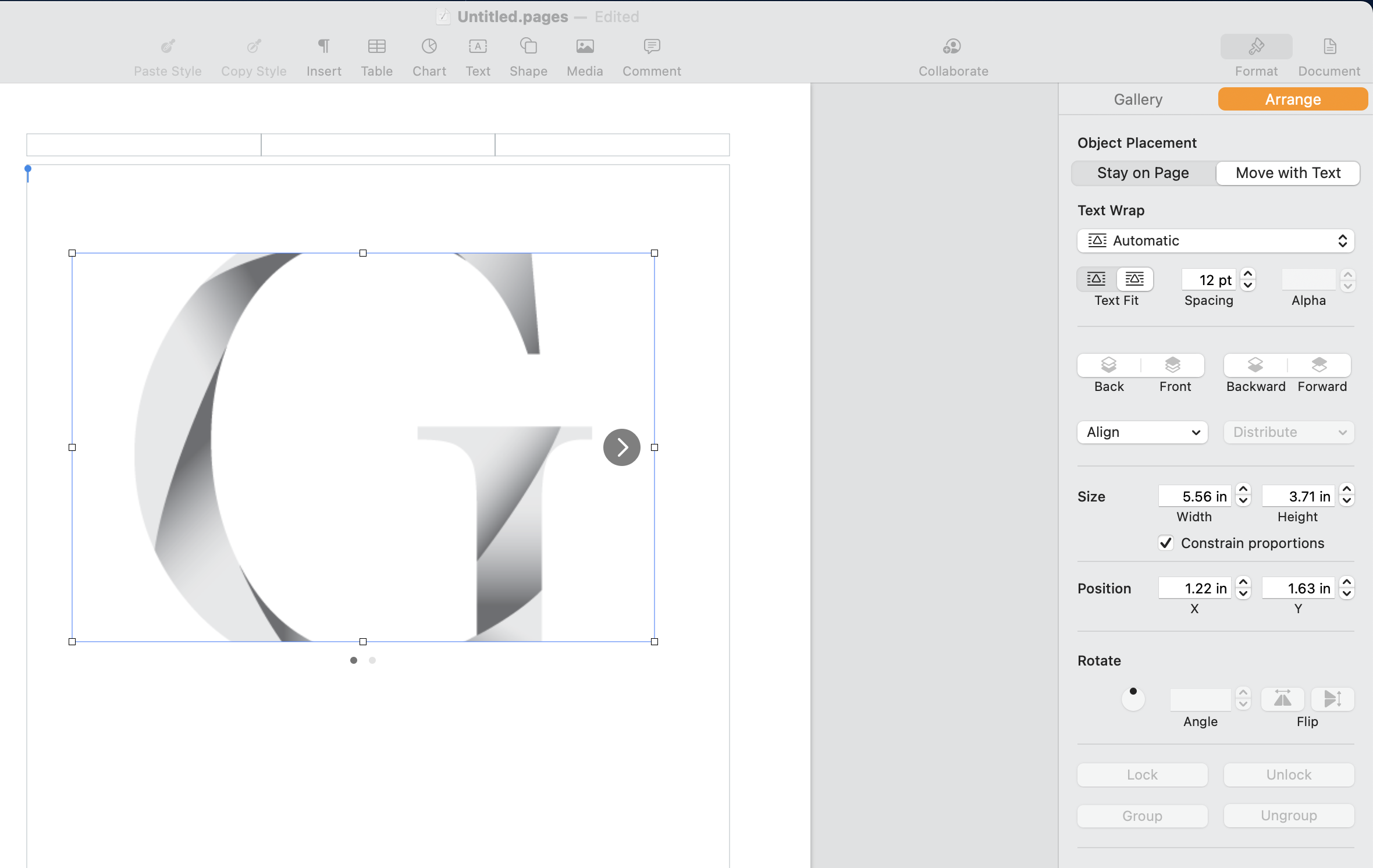
Task: Switch to the Arrange tab
Action: pyautogui.click(x=1292, y=99)
